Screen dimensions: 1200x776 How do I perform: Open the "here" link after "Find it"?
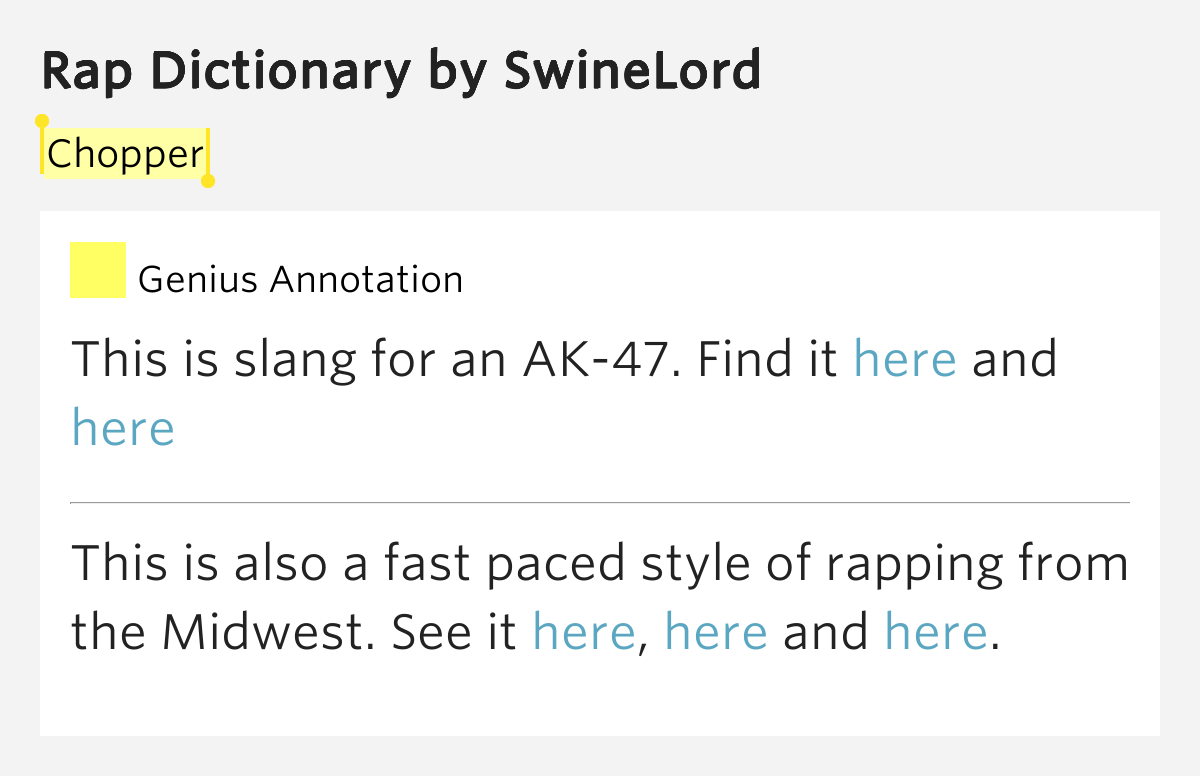[x=904, y=358]
